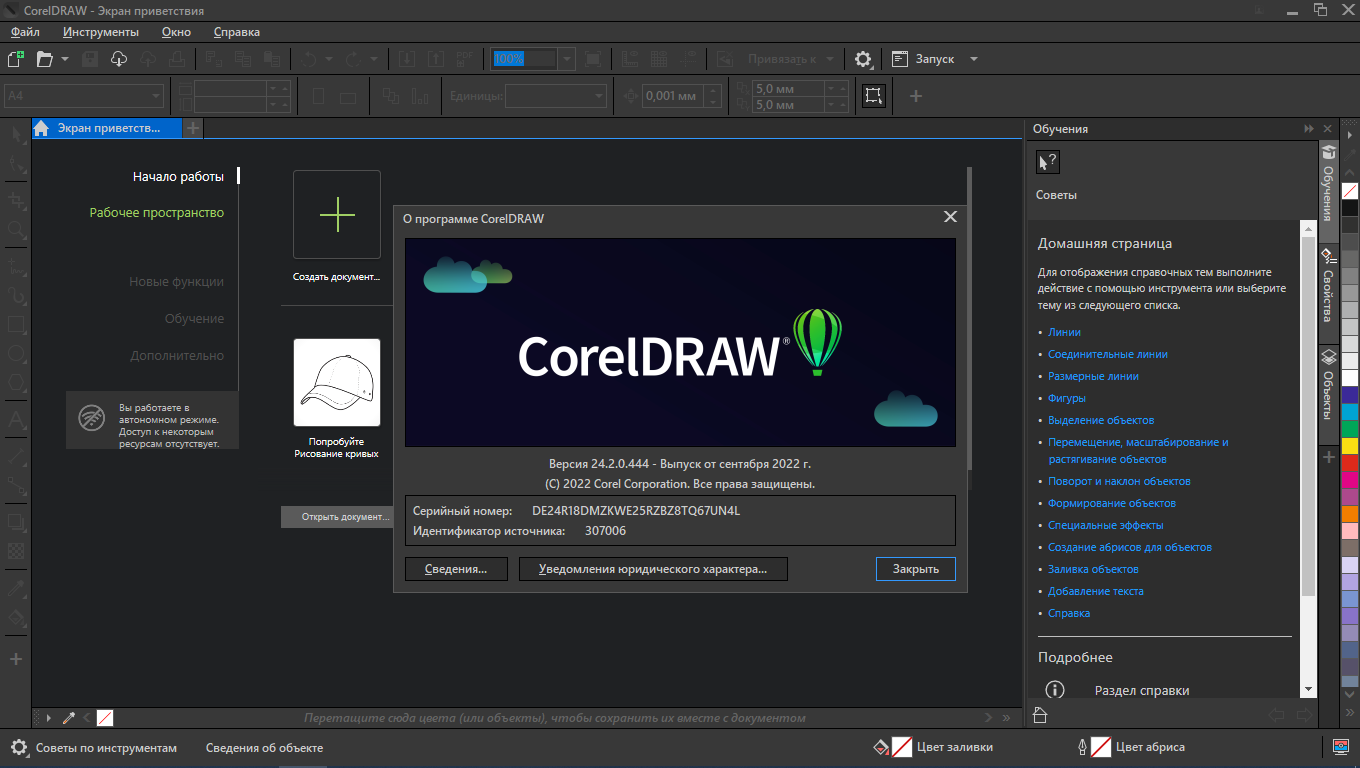Click Уведомления юридического характера button
Image resolution: width=1360 pixels, height=768 pixels.
point(653,569)
